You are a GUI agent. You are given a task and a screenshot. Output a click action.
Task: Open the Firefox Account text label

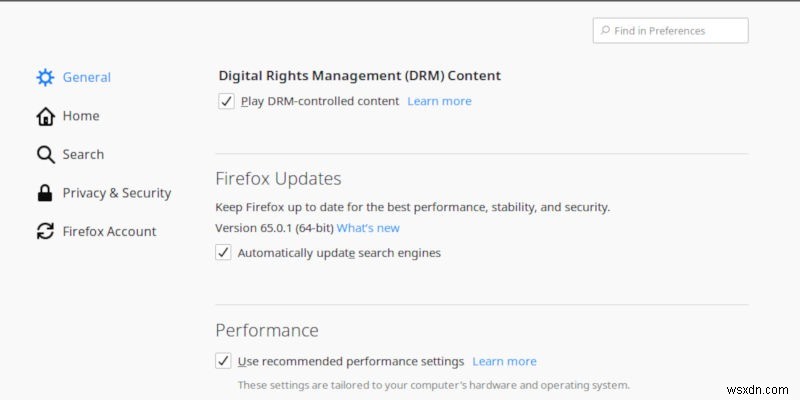pyautogui.click(x=109, y=231)
